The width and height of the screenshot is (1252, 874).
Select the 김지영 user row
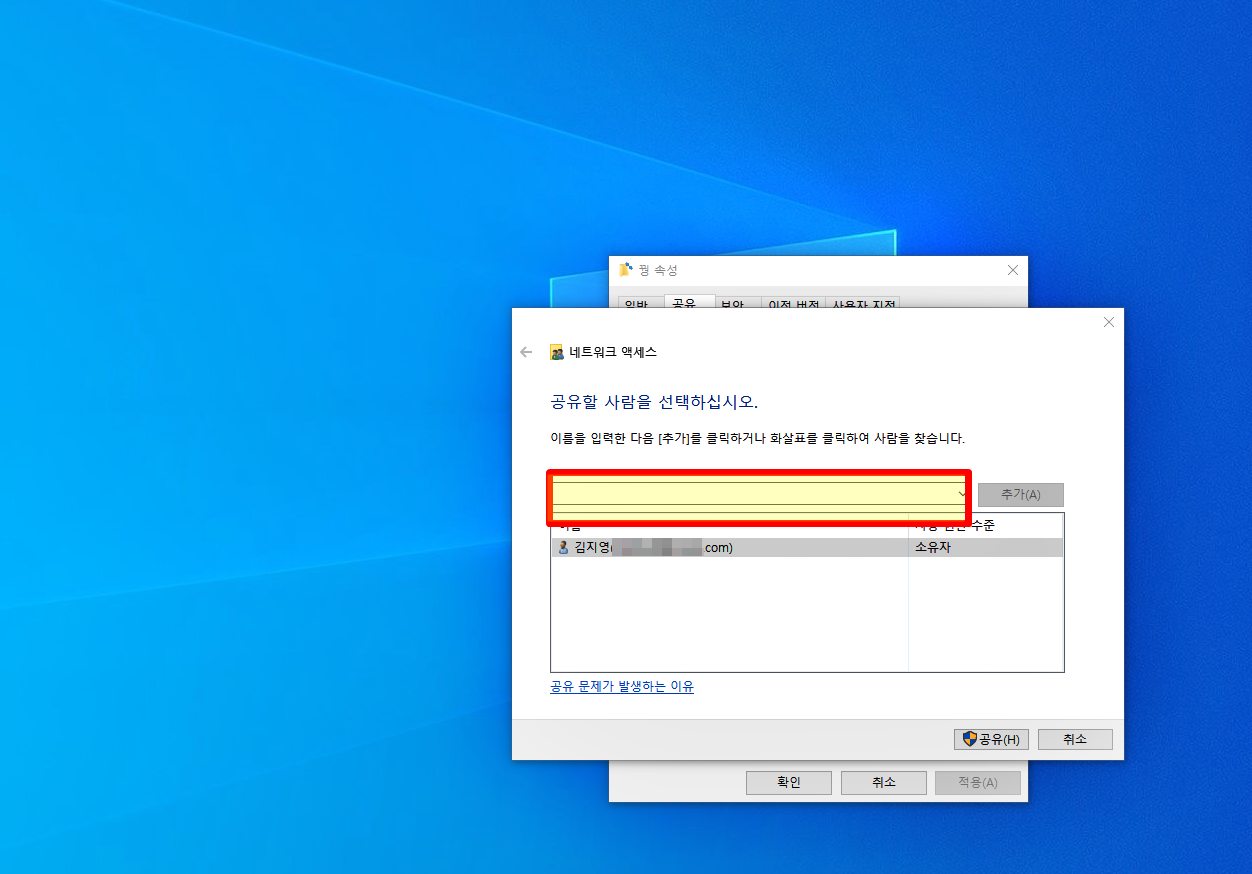(x=807, y=548)
